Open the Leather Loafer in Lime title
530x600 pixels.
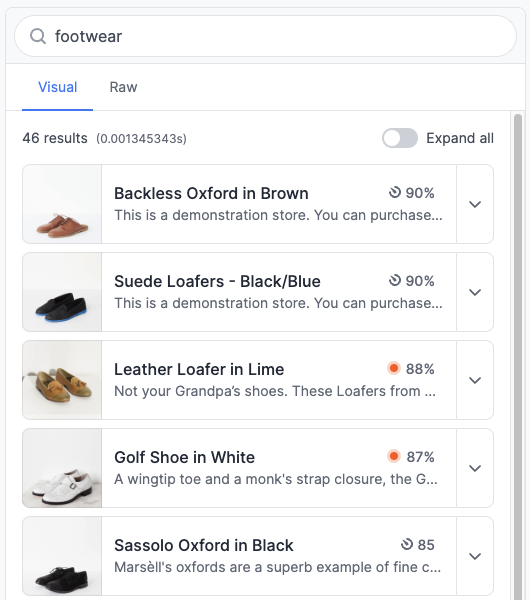point(199,369)
